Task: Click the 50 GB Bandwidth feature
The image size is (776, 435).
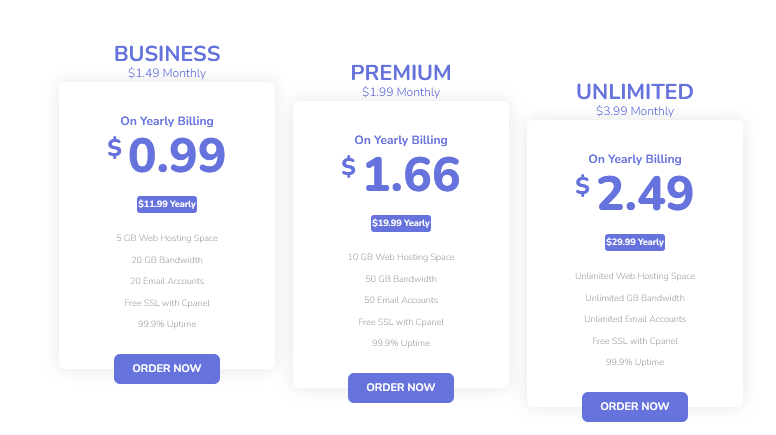Action: 401,279
